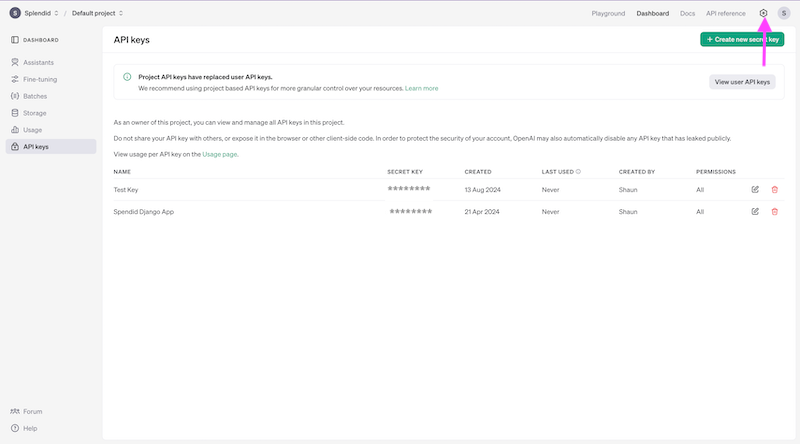Click the Storage sidebar icon
This screenshot has height=444, width=800.
click(x=15, y=113)
